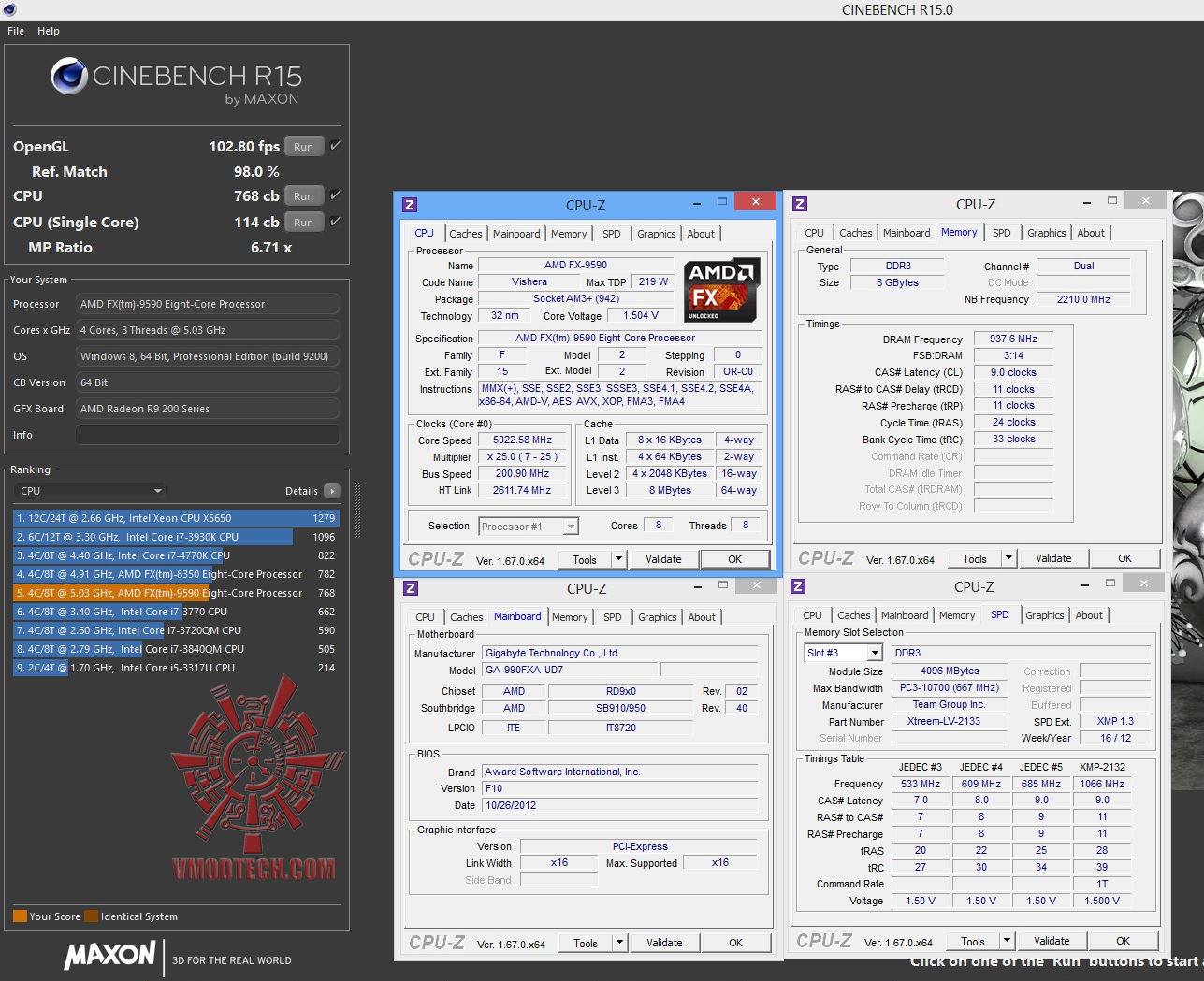Click the Processor name field in Your System
Screen dimensions: 1204x981
[208, 304]
